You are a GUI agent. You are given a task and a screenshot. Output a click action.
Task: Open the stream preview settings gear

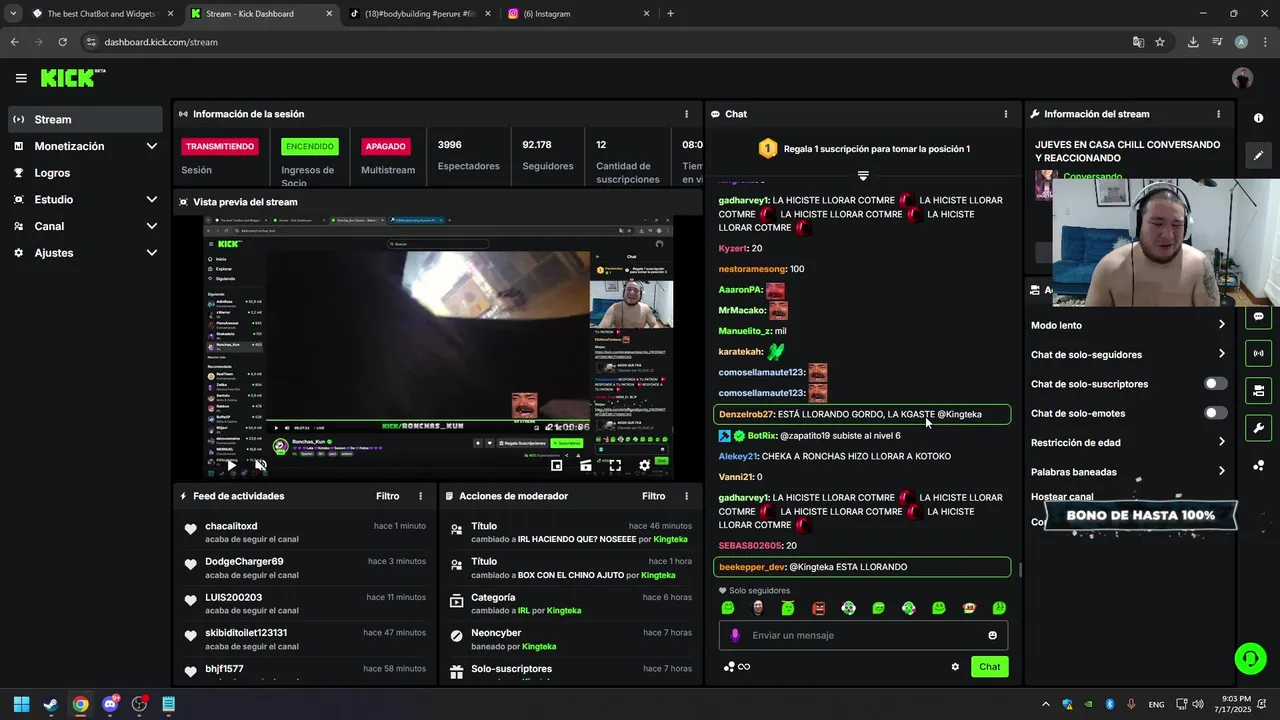645,465
